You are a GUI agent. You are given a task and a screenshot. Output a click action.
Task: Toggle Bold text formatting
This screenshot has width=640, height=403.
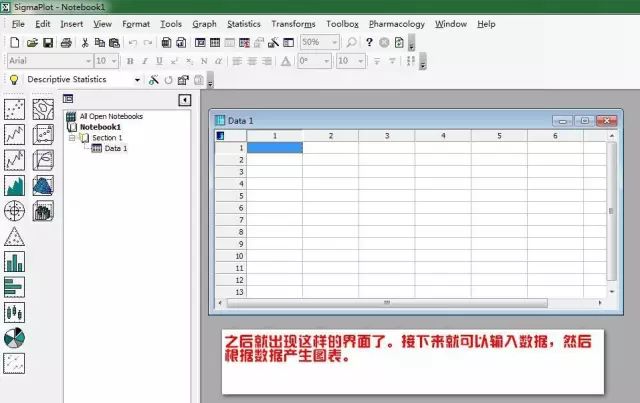130,61
